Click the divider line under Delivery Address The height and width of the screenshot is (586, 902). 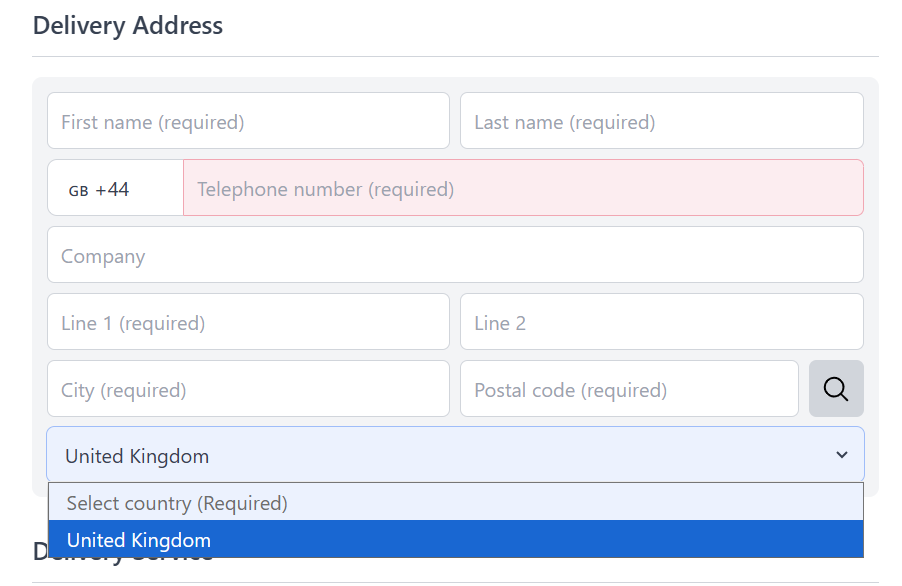455,56
